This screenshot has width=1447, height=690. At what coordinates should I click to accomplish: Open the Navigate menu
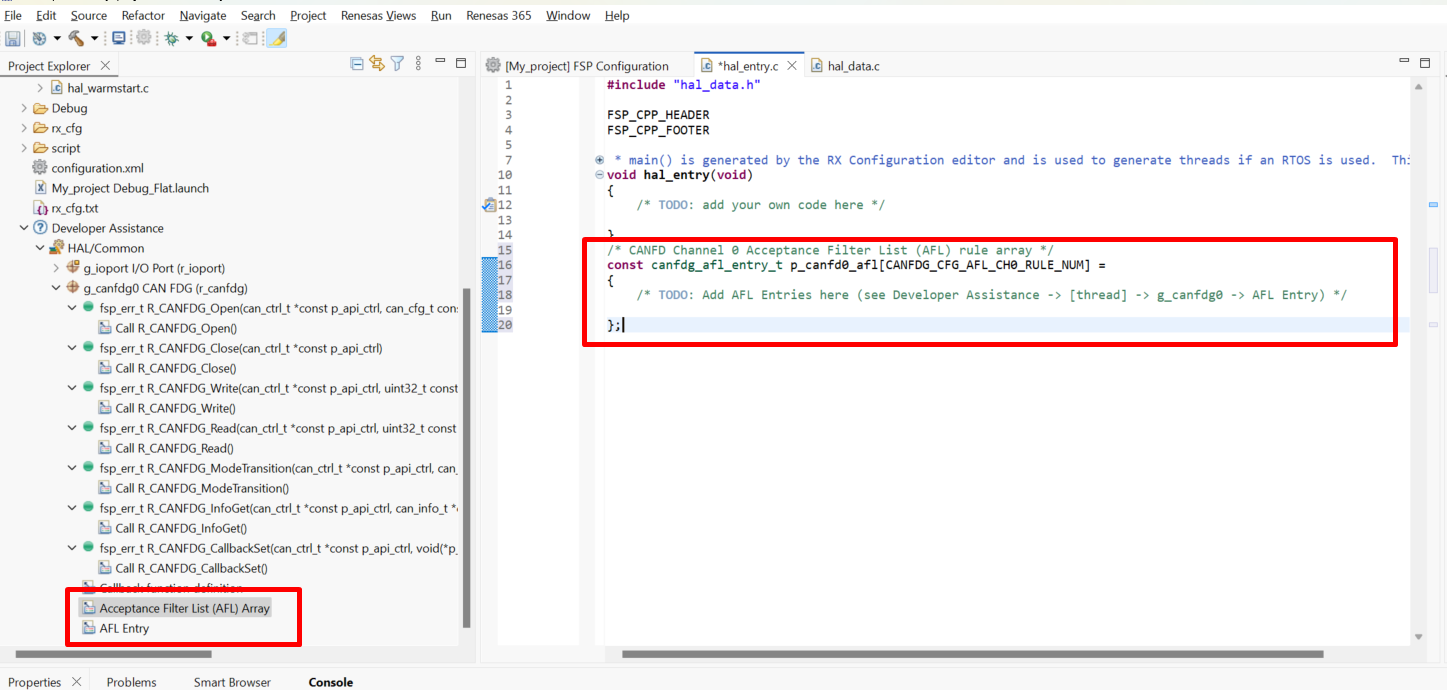[x=203, y=15]
